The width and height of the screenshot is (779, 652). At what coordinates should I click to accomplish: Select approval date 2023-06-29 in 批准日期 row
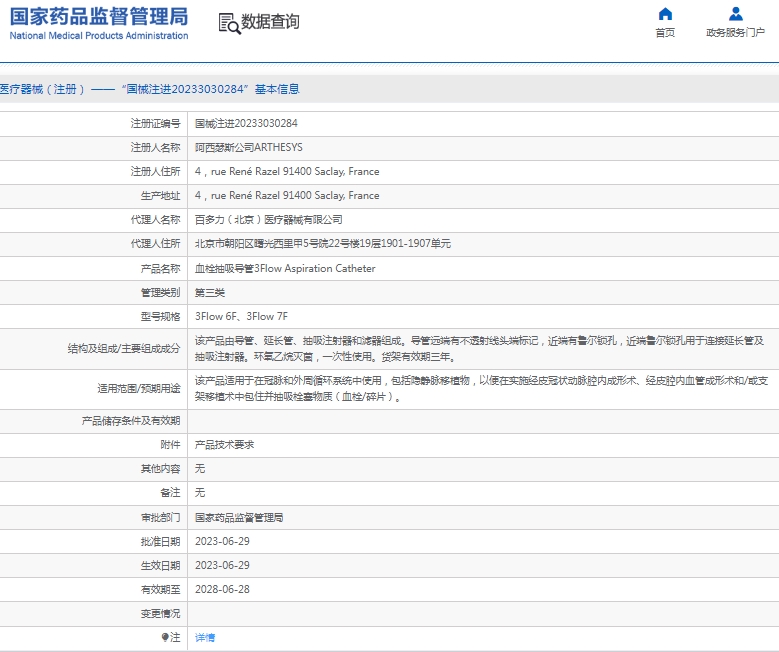222,541
